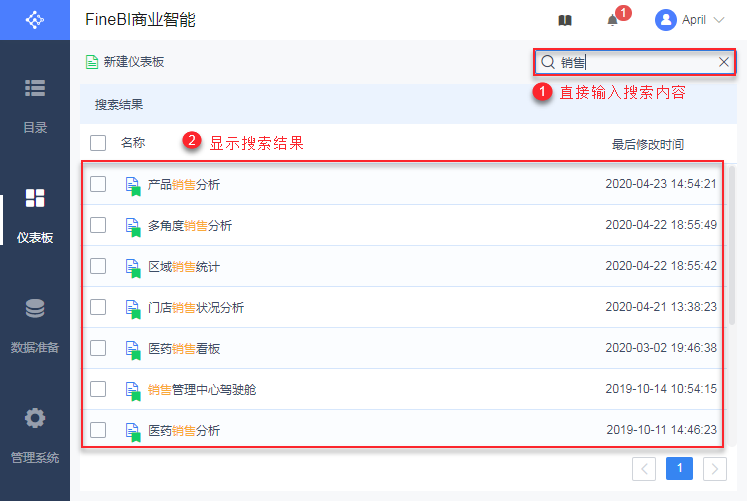The height and width of the screenshot is (501, 747).
Task: Click the 产品销售分析 dashboard file icon
Action: 132,185
